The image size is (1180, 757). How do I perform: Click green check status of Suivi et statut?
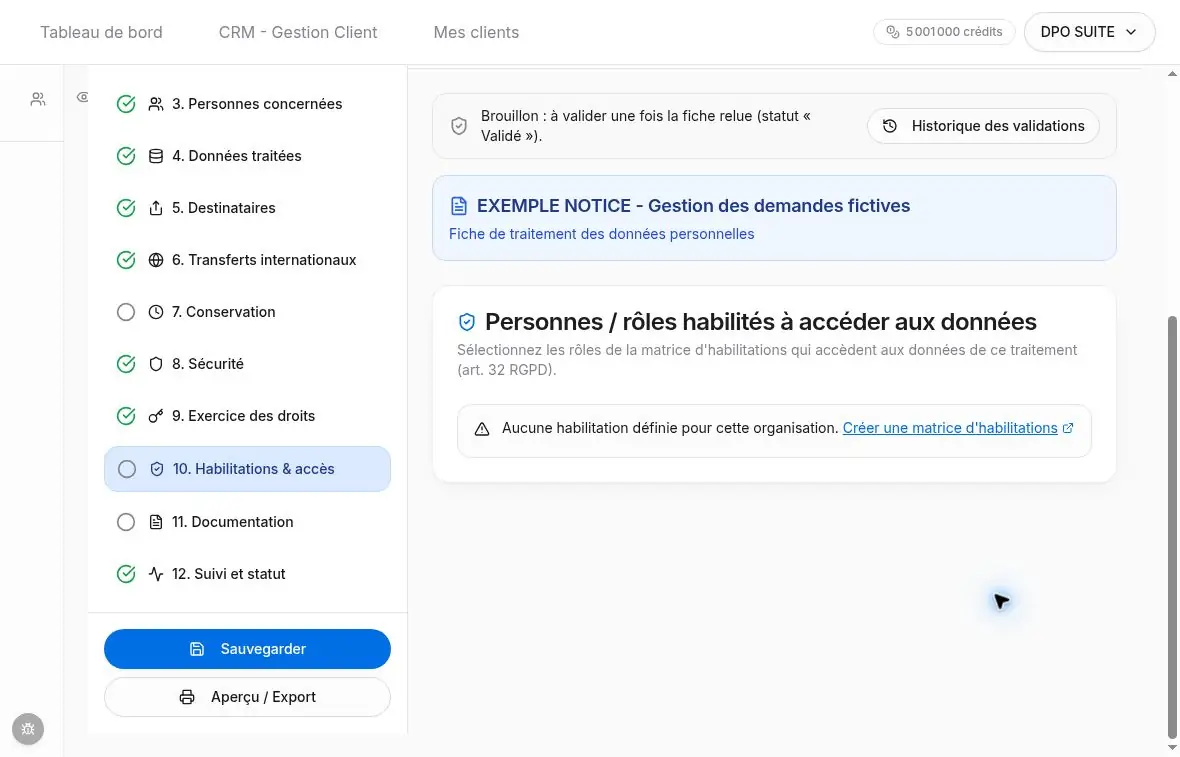coord(126,573)
